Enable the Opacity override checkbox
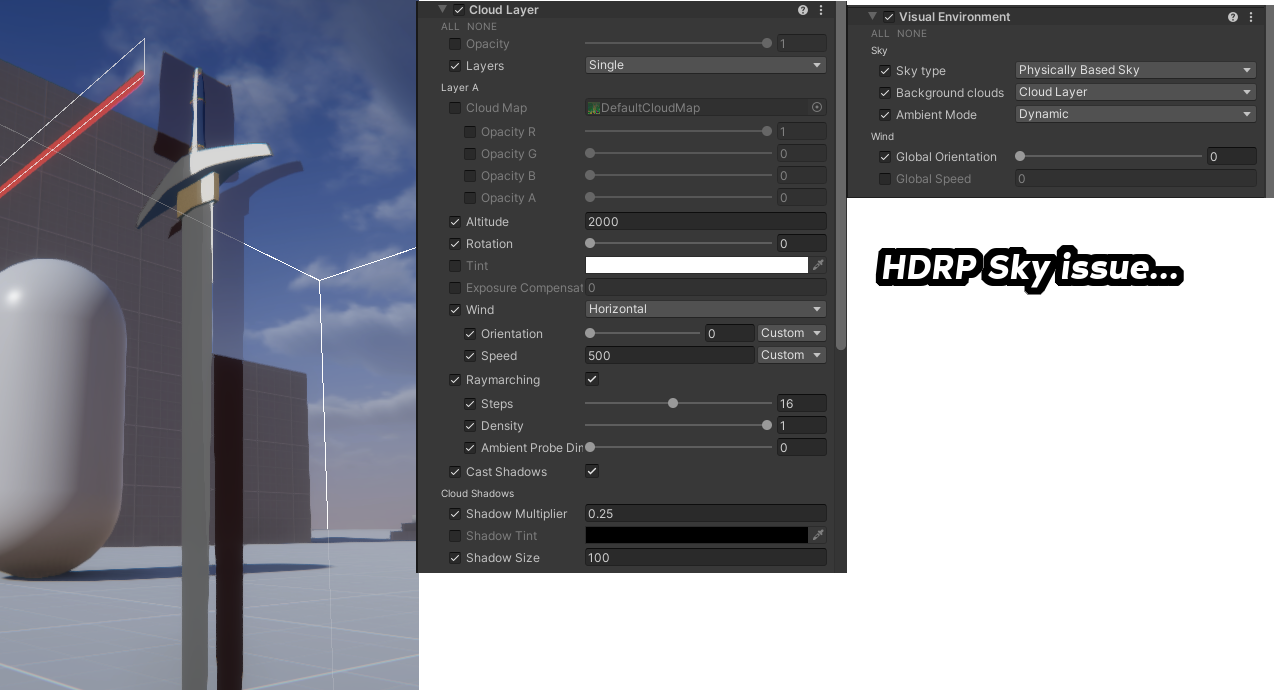 (x=457, y=43)
